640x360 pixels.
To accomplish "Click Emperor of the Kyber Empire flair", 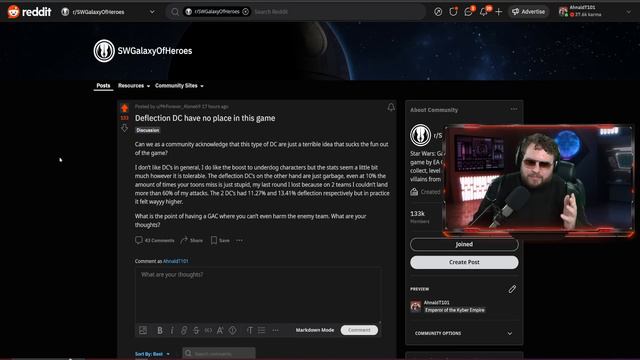I will pos(454,310).
